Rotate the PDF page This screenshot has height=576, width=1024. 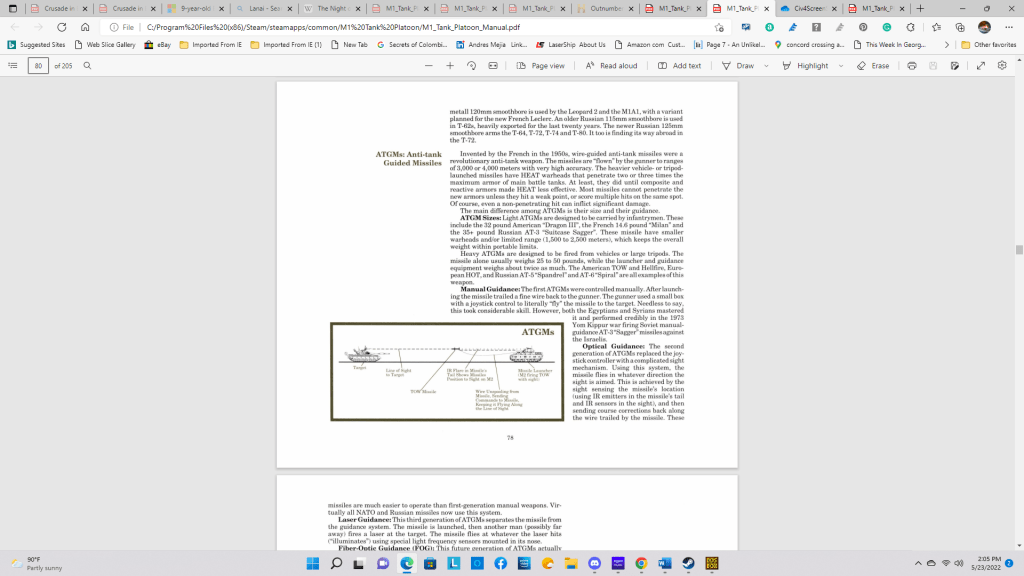(471, 65)
